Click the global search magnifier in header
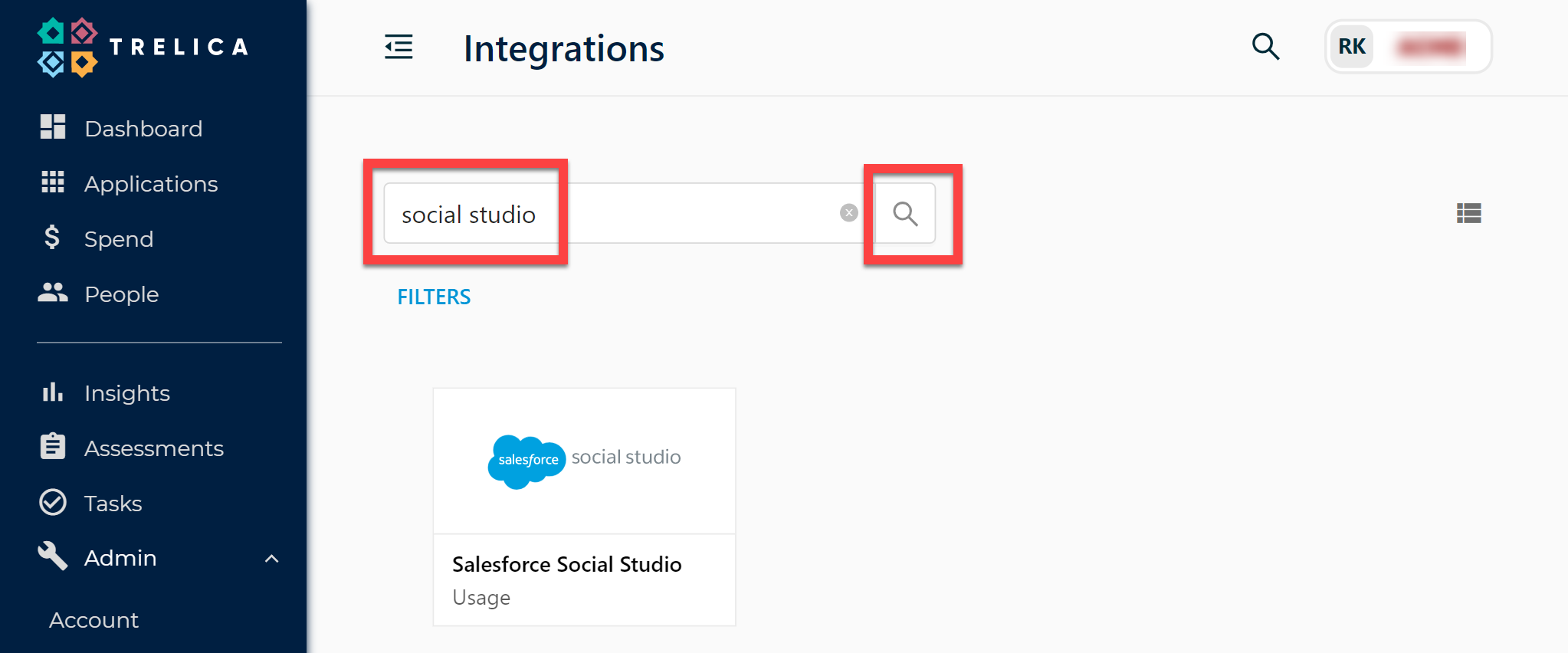 point(1265,47)
